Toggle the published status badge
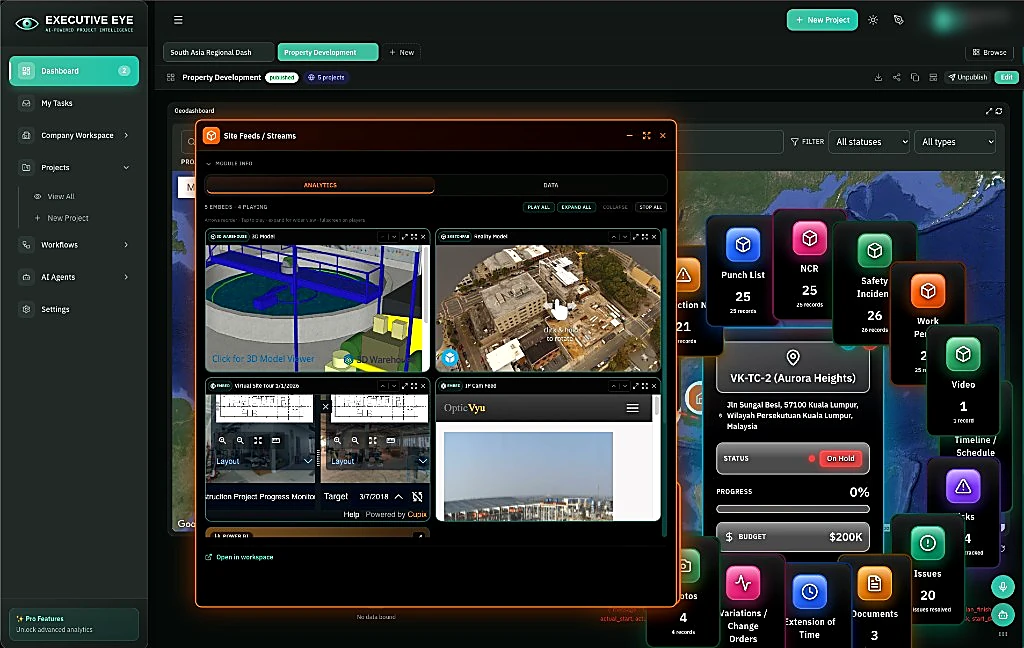 pyautogui.click(x=282, y=77)
